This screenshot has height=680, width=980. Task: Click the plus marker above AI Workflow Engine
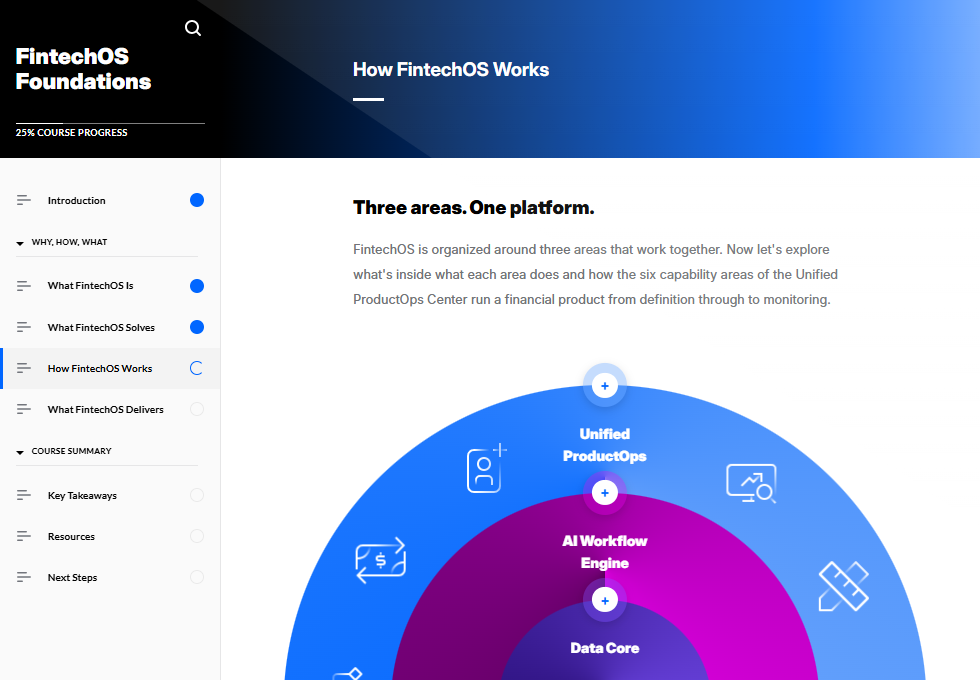pyautogui.click(x=604, y=493)
